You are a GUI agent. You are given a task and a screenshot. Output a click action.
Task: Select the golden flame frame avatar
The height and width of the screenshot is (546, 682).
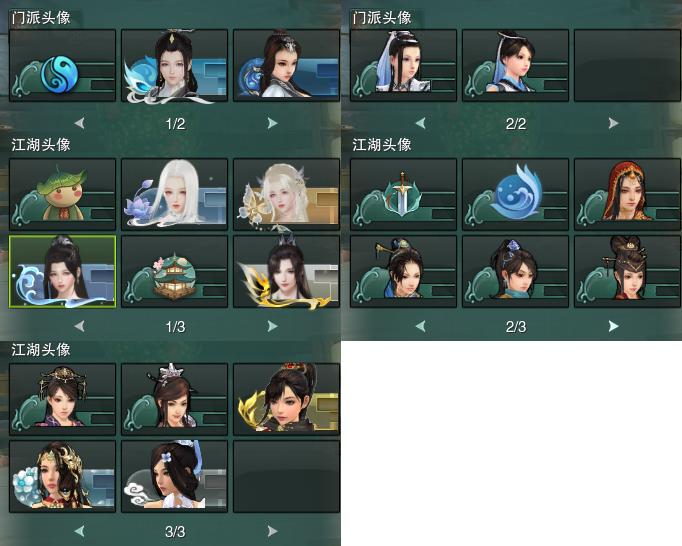[x=287, y=271]
